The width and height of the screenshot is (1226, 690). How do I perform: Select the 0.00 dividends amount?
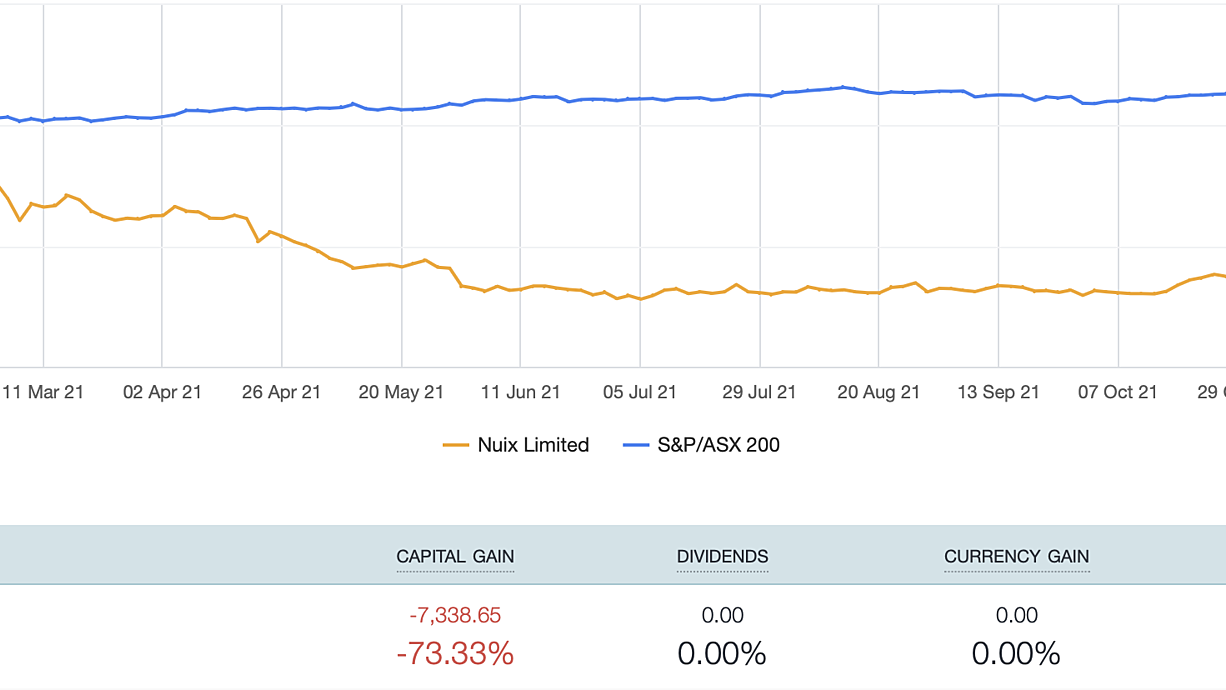723,615
